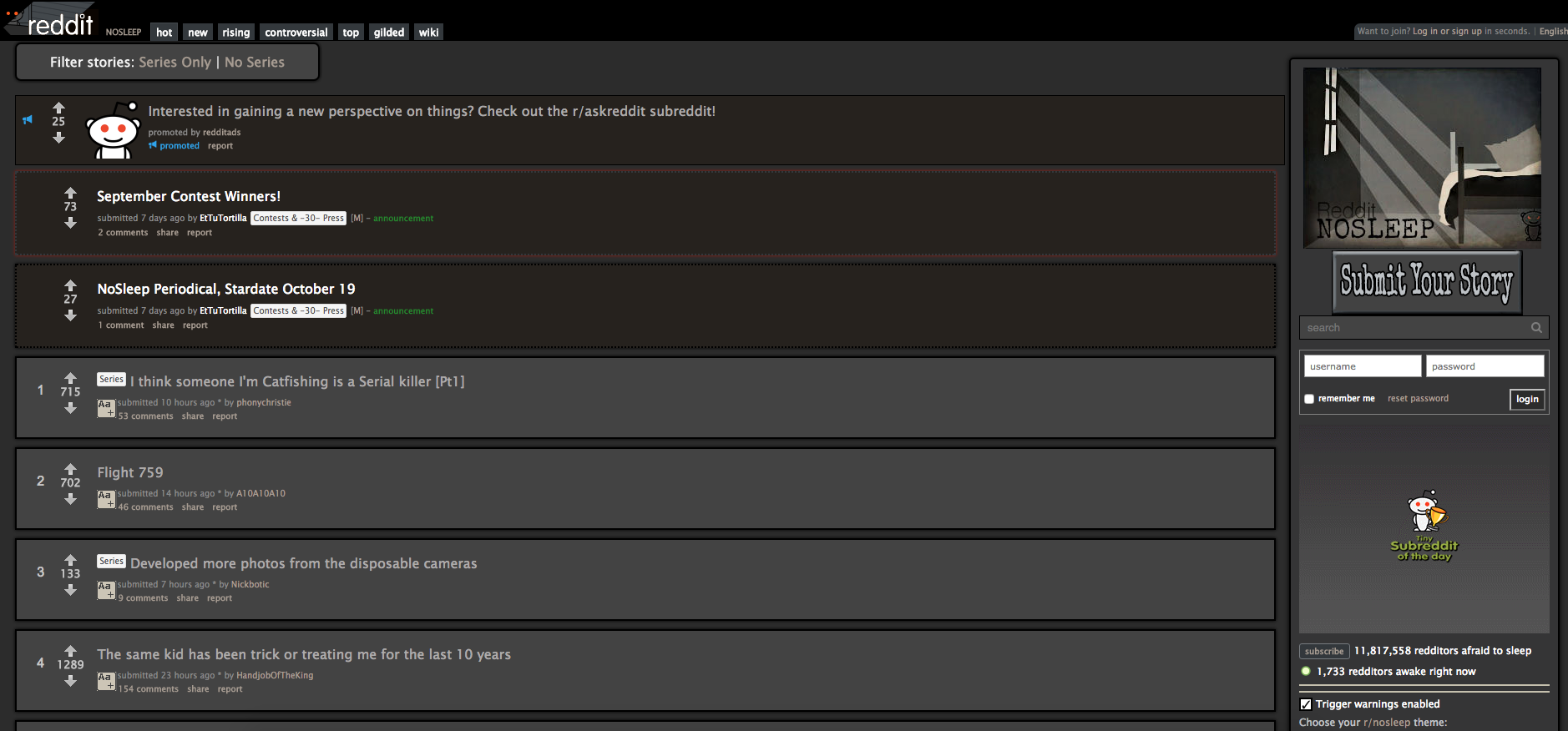Click the askreddit promoted post title
The width and height of the screenshot is (1568, 731).
point(432,111)
